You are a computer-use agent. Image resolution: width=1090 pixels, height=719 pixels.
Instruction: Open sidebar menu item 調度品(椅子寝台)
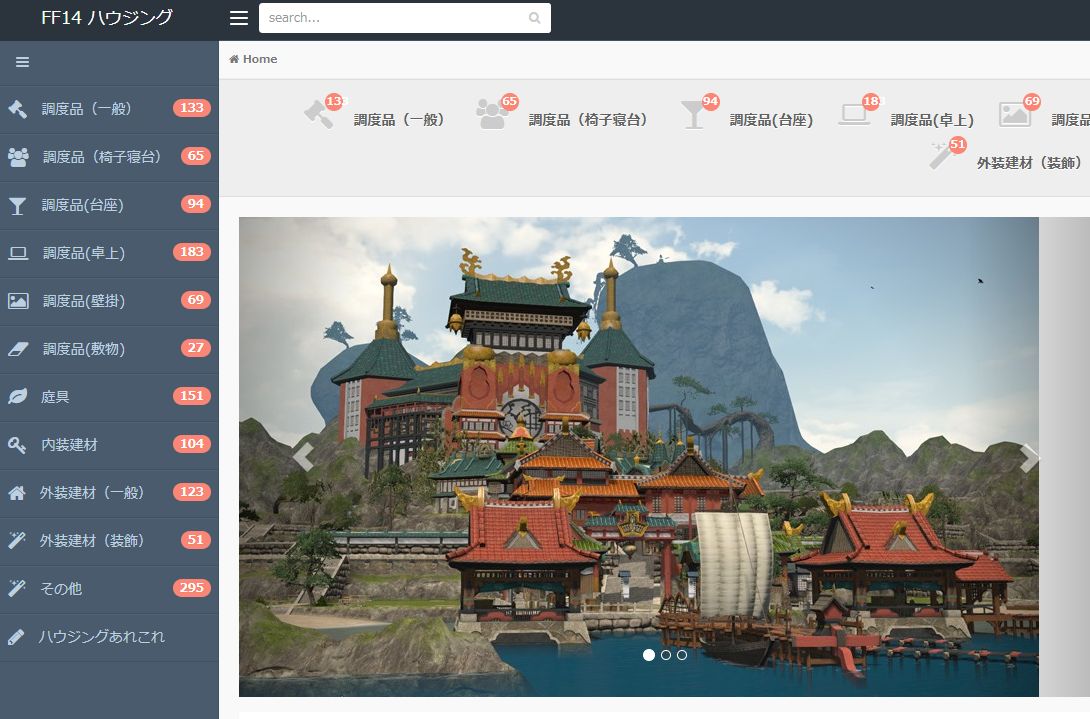[109, 157]
